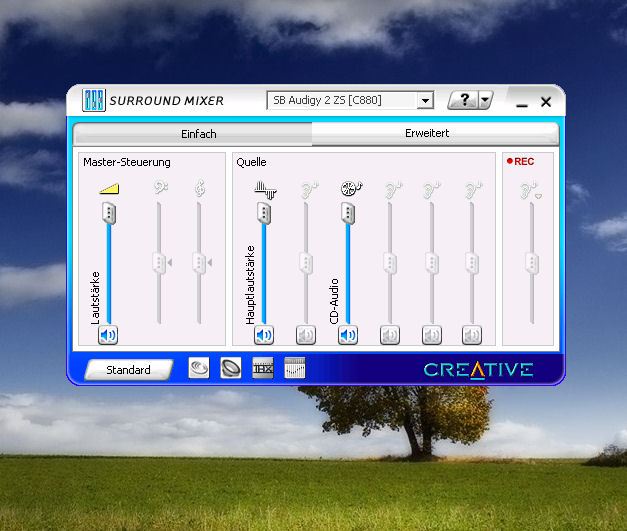Click the greyed ear icon of sixth Quelle channel
This screenshot has width=627, height=531.
coord(473,190)
